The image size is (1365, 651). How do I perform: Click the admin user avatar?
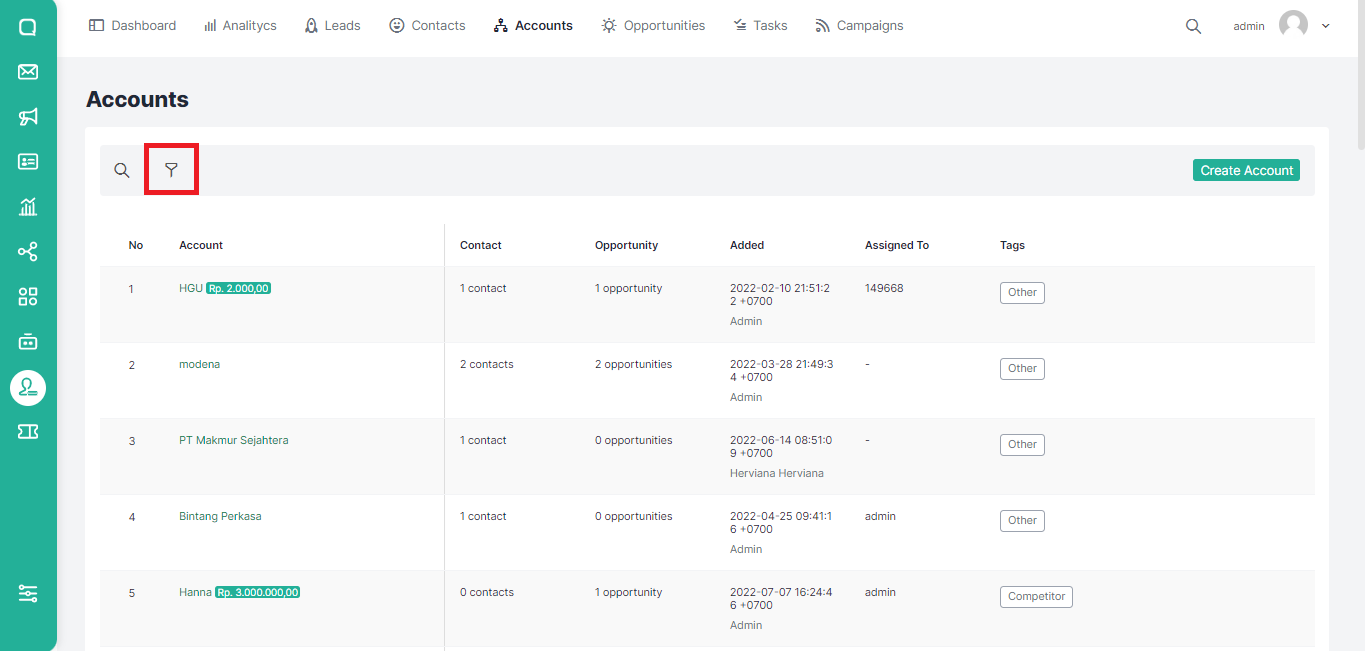pos(1293,25)
